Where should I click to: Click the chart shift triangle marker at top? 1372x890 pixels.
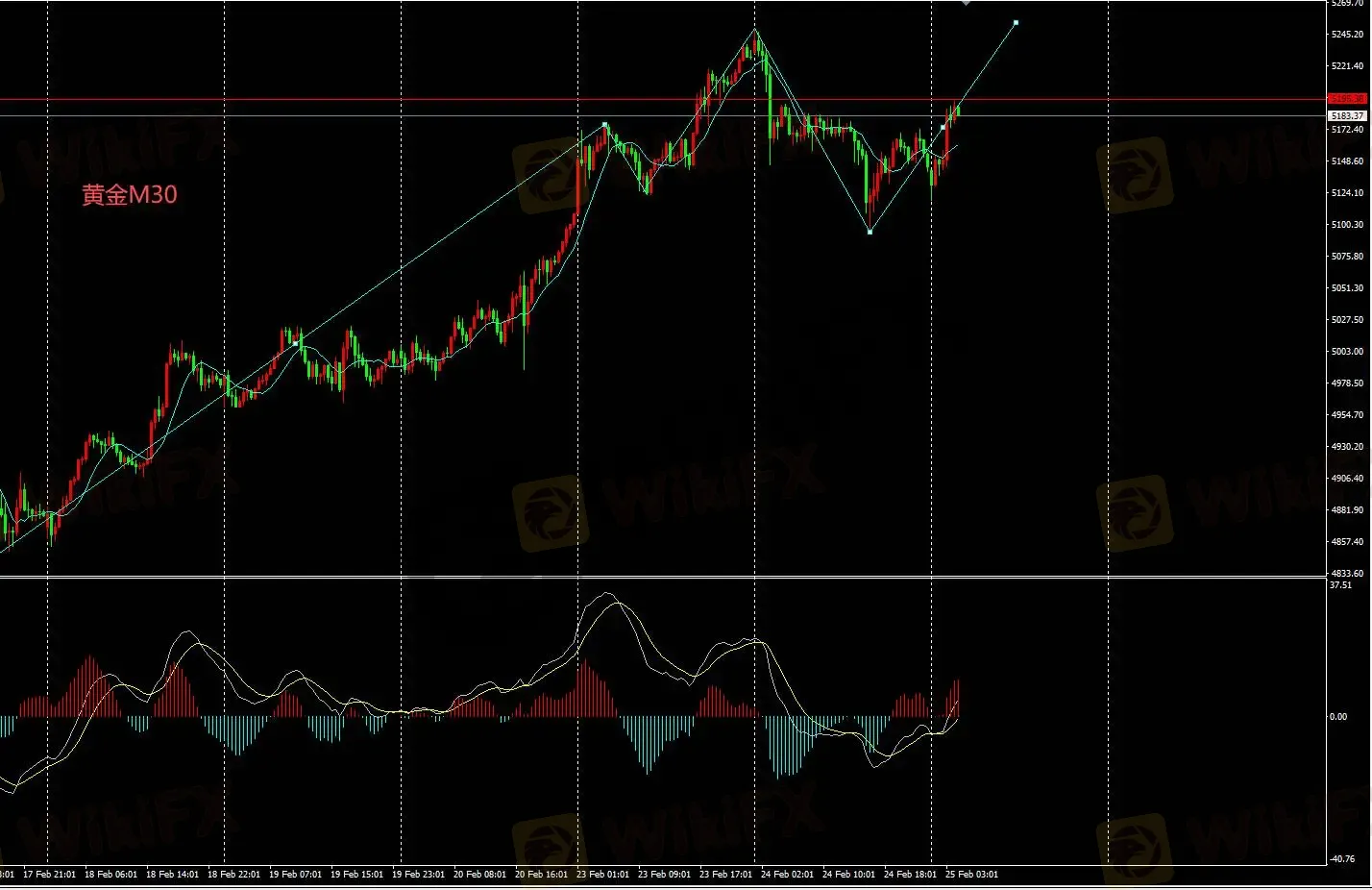[x=966, y=3]
